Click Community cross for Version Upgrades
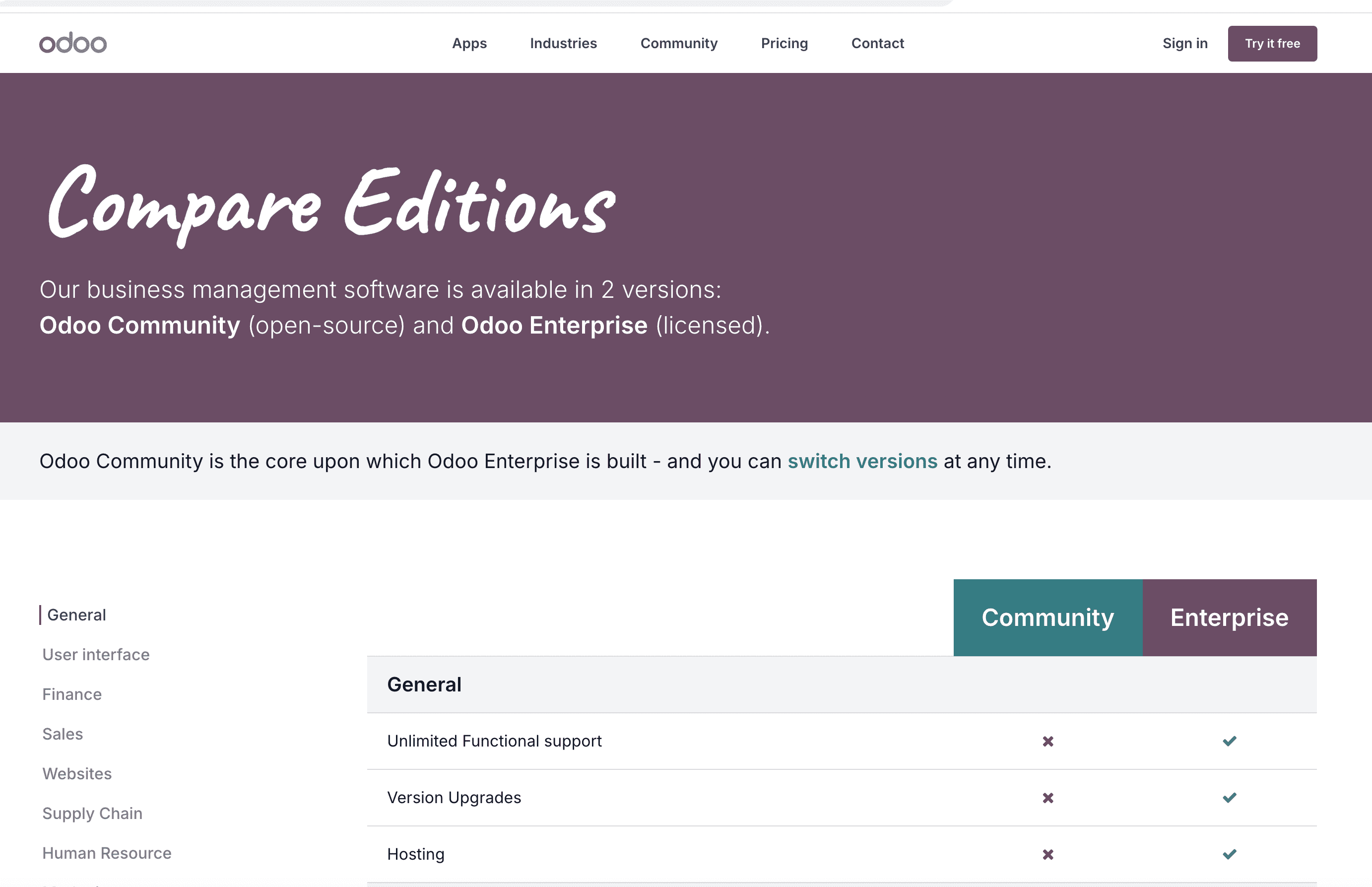 [1048, 798]
